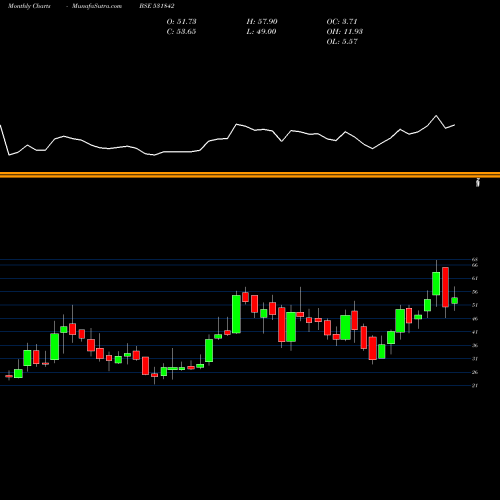500x500 pixels.
Task: Click the 51 price axis label
Action: click(x=475, y=305)
